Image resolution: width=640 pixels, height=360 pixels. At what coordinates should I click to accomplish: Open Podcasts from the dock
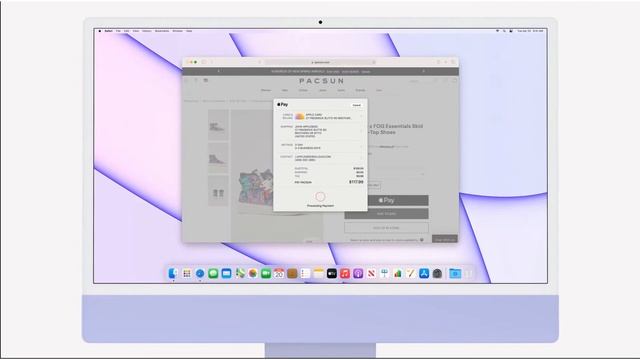[x=358, y=273]
